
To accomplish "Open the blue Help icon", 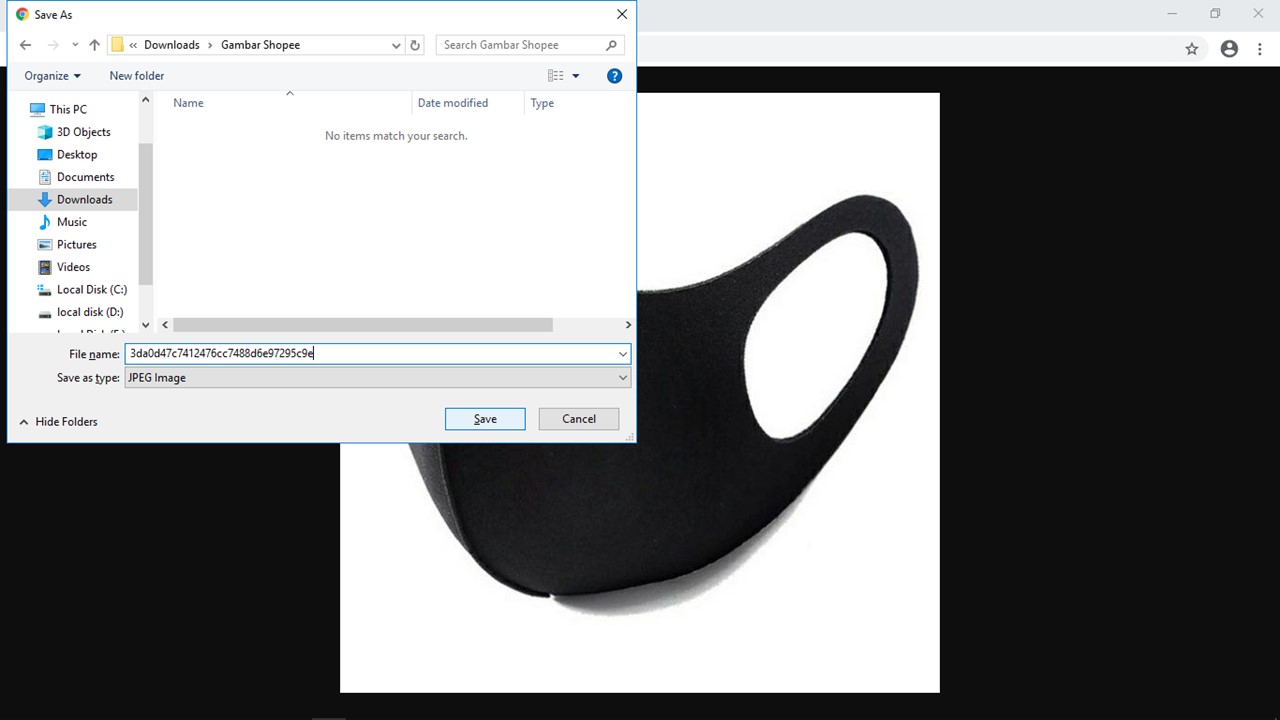I will (x=615, y=76).
